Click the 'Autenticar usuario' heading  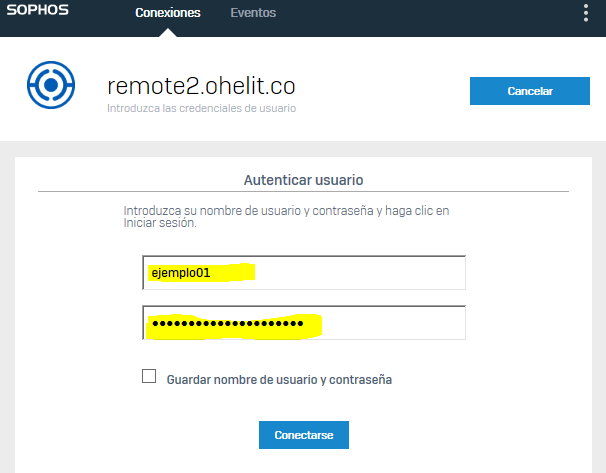click(x=303, y=180)
